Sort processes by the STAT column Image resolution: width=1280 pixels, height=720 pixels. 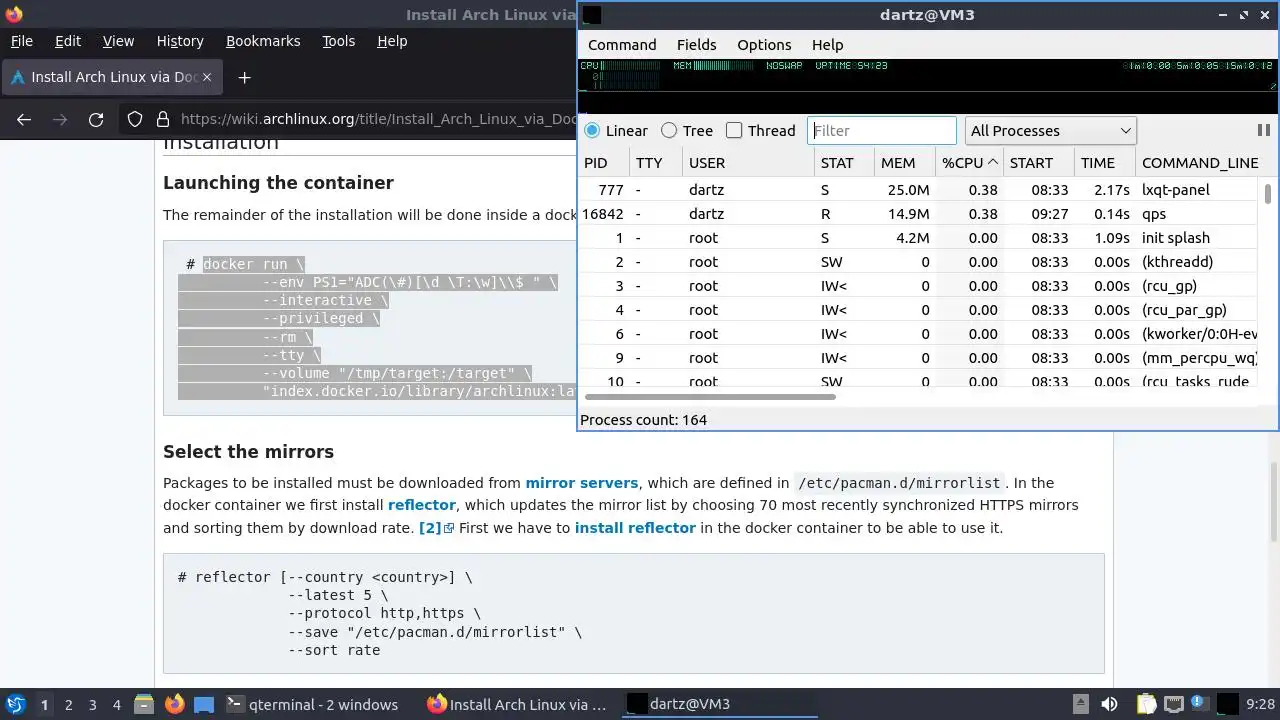pos(843,163)
